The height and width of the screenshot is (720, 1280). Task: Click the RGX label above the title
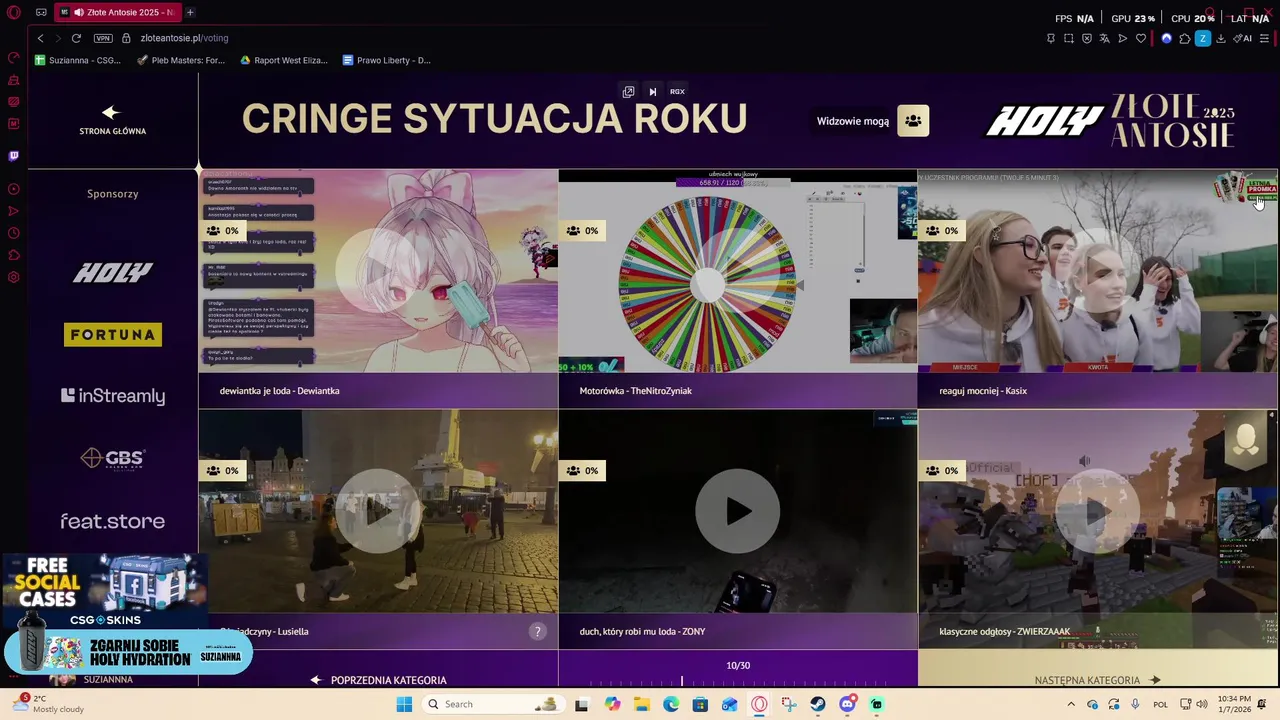pyautogui.click(x=677, y=91)
